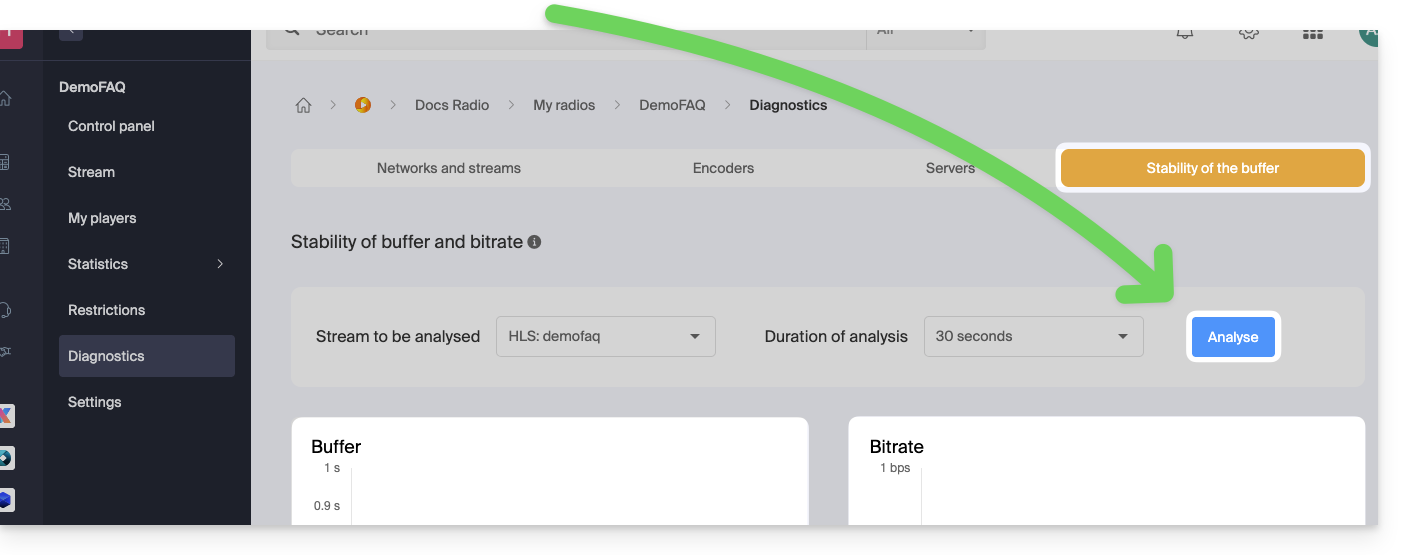
Task: Open Restrictions in the sidebar
Action: pos(106,310)
